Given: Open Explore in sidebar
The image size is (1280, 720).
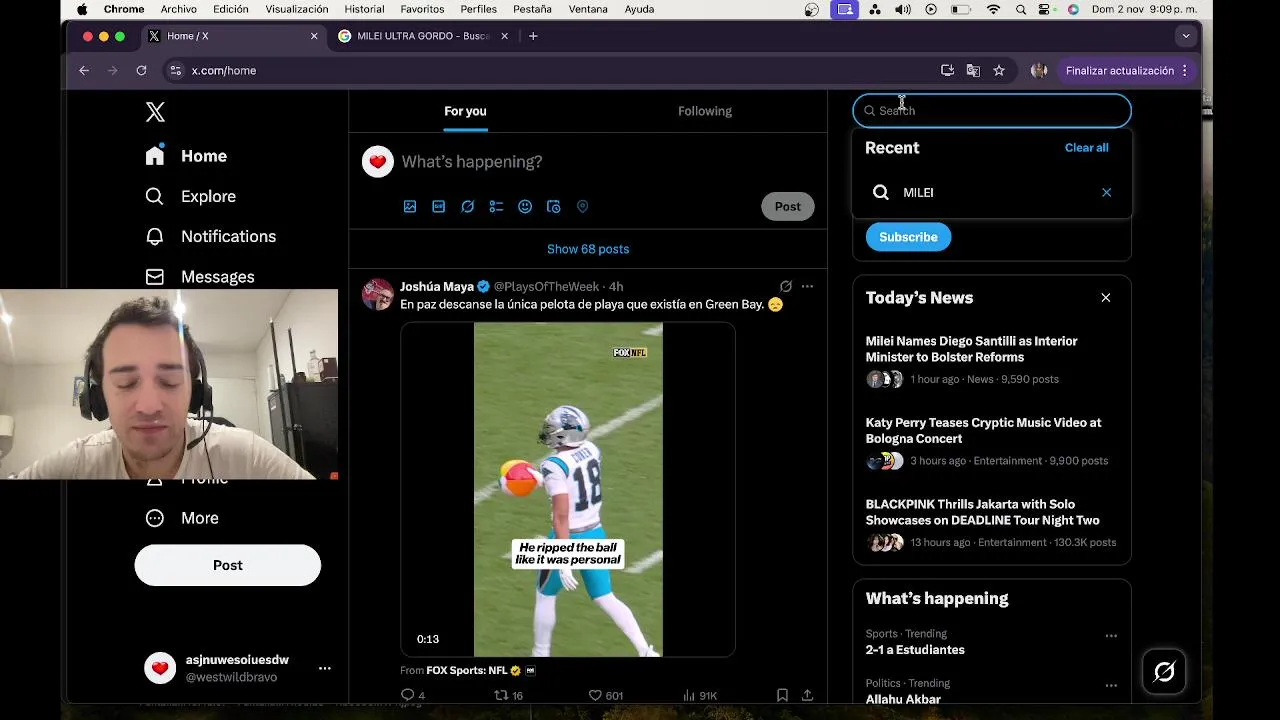Looking at the screenshot, I should coord(190,196).
